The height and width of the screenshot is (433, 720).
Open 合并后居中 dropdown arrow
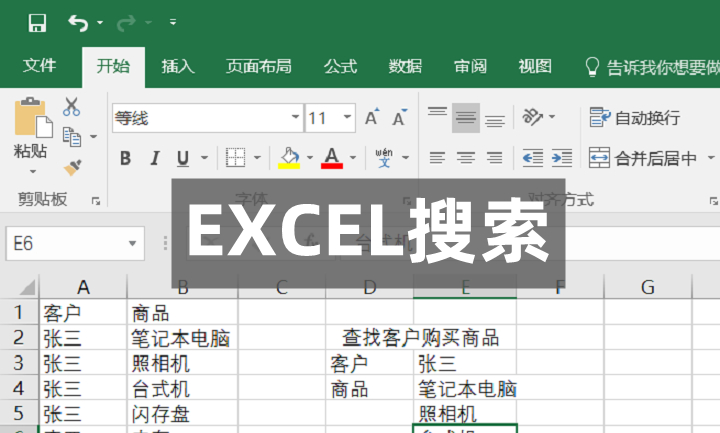pyautogui.click(x=711, y=158)
